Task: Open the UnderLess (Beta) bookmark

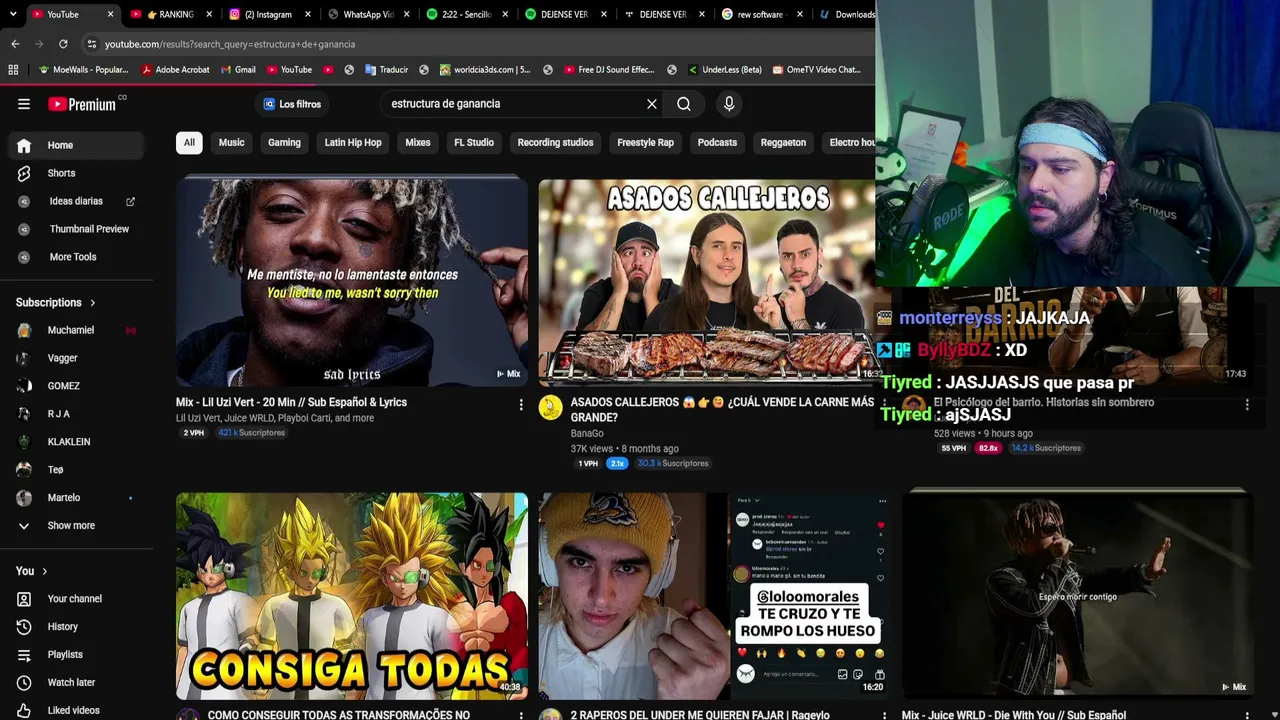Action: click(724, 70)
